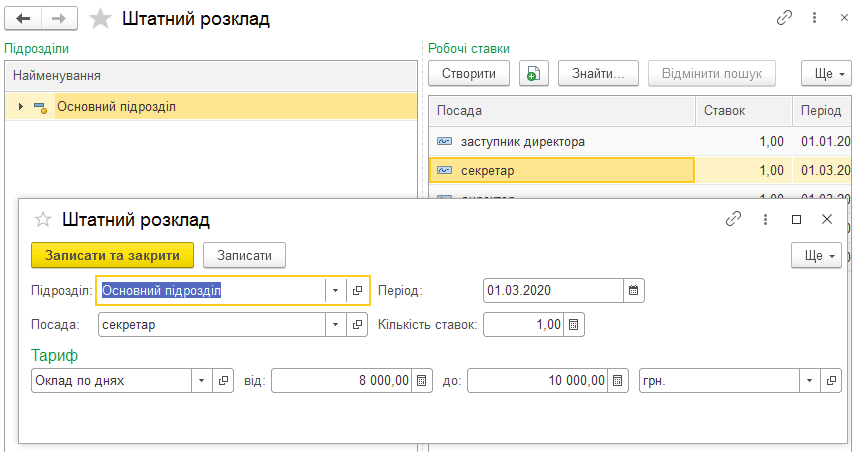Open tariff type dropdown arrow
This screenshot has height=452, width=859.
click(202, 380)
